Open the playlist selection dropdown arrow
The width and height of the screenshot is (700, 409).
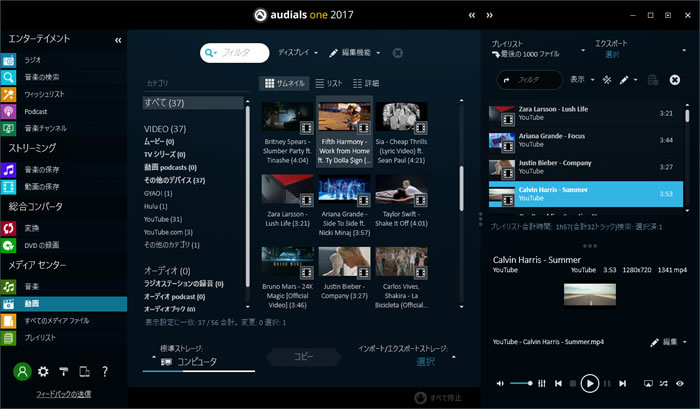583,50
